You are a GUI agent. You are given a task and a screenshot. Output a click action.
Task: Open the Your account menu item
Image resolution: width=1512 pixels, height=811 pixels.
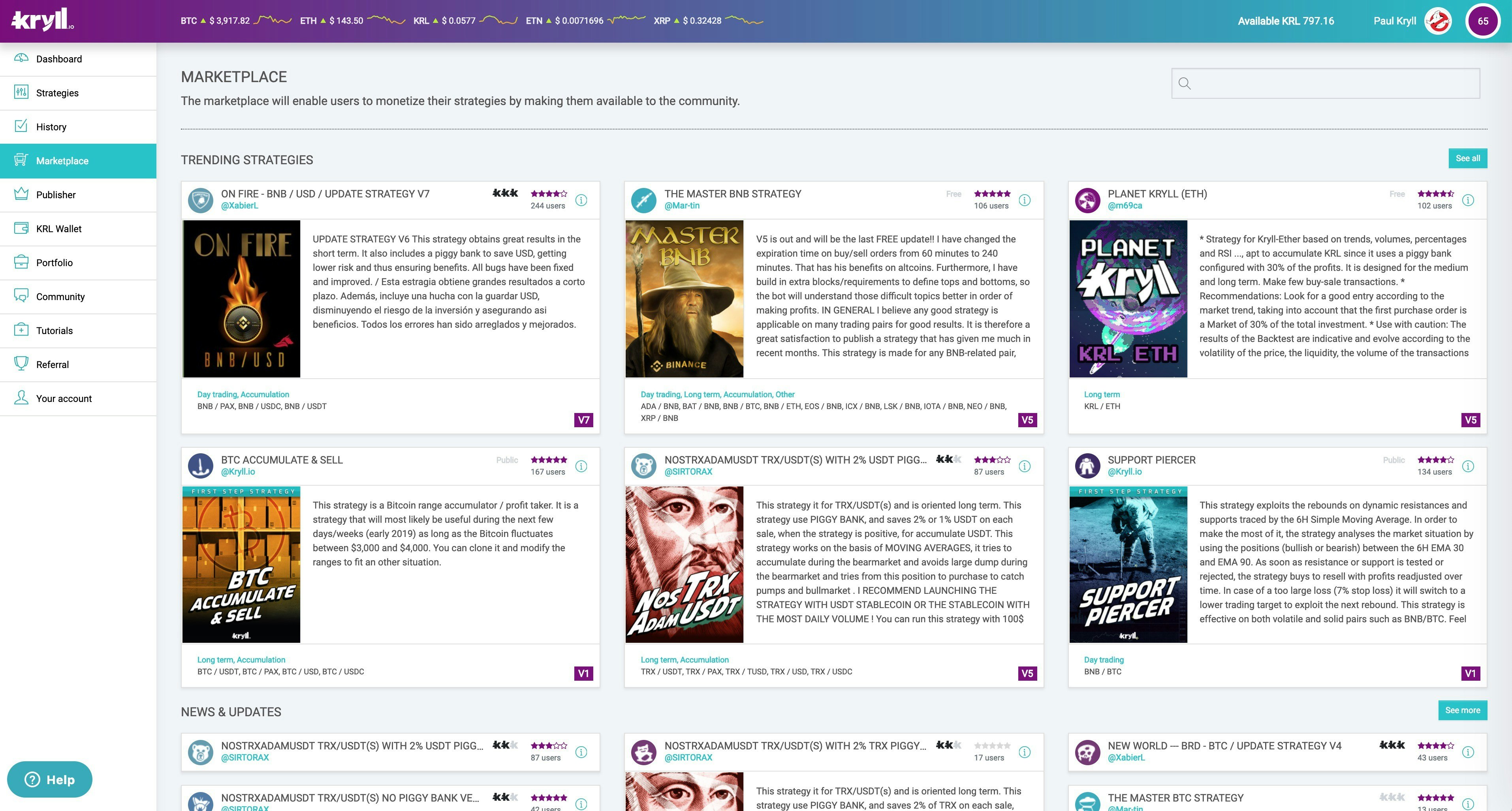point(63,398)
